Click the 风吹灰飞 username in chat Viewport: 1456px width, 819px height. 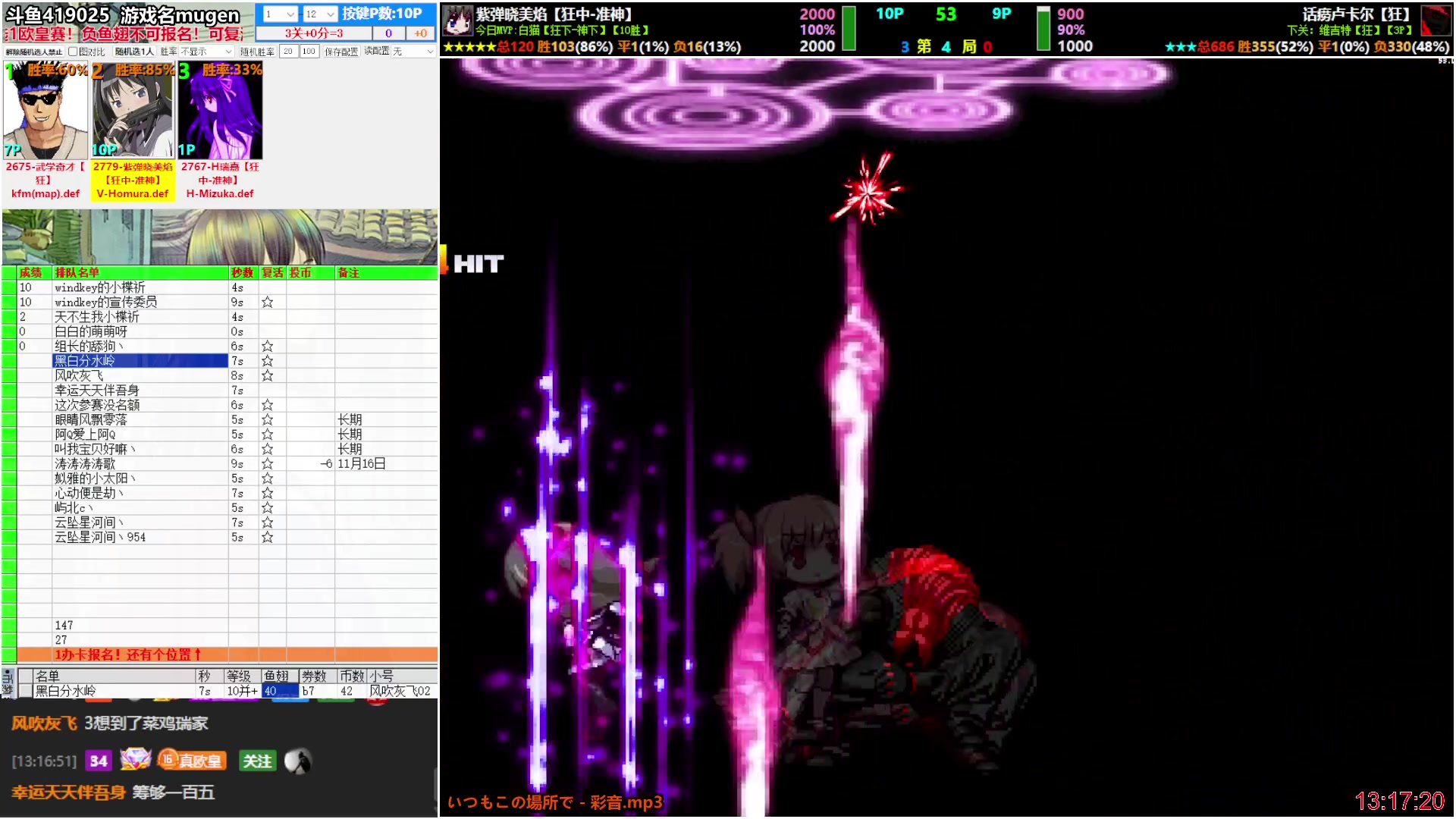click(x=44, y=723)
